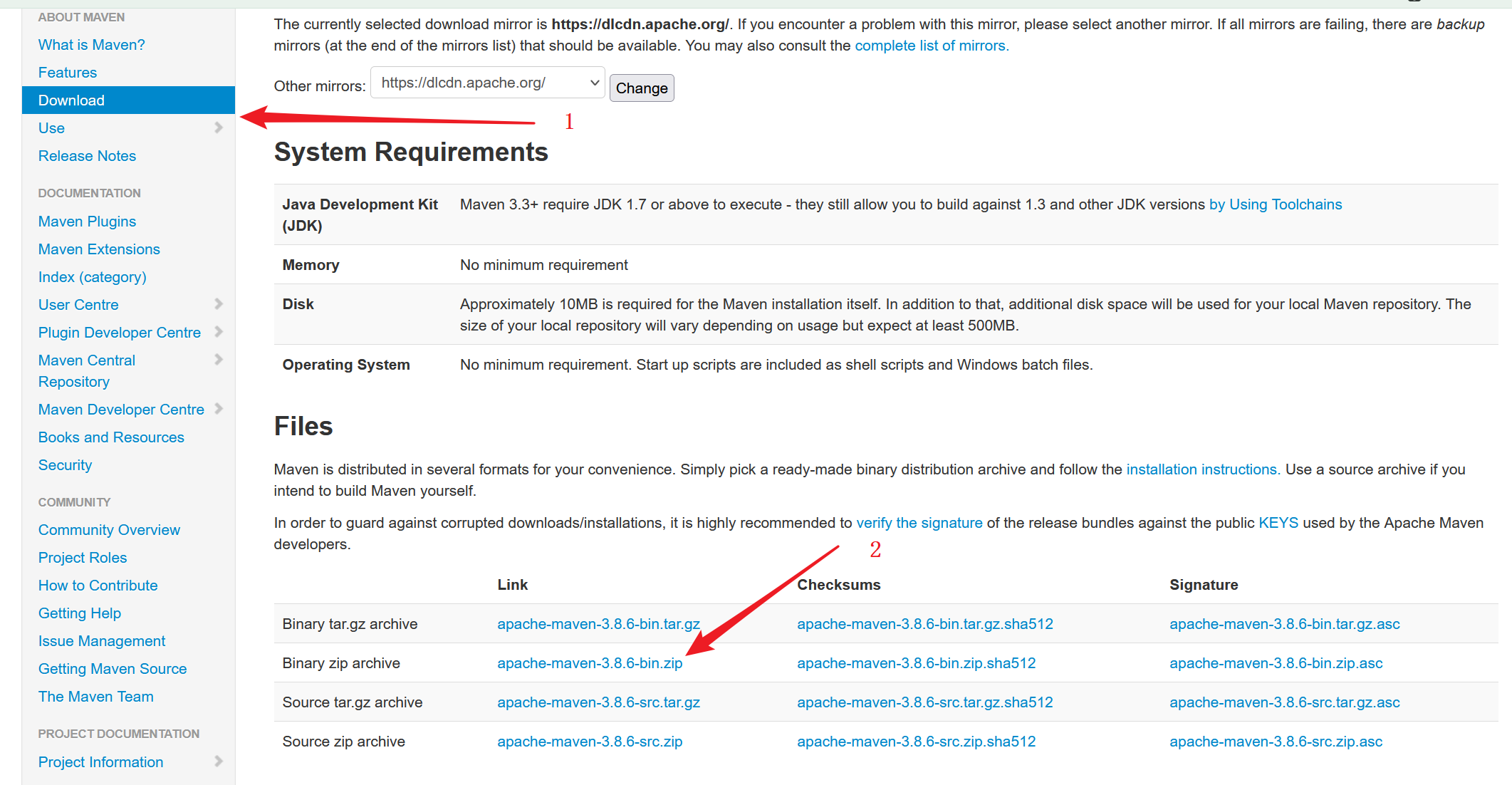Click the Files section heading

tap(303, 427)
